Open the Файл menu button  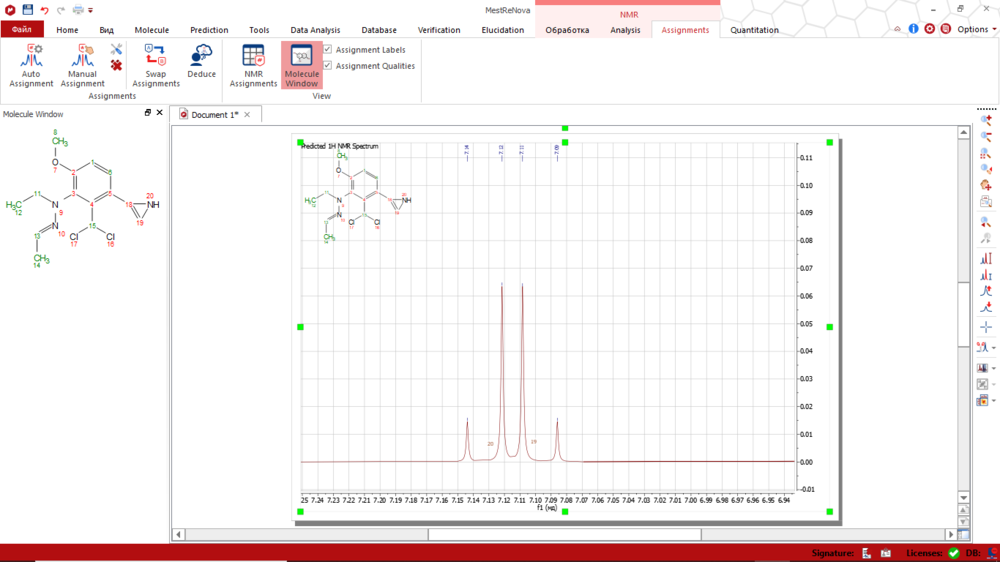tap(22, 30)
